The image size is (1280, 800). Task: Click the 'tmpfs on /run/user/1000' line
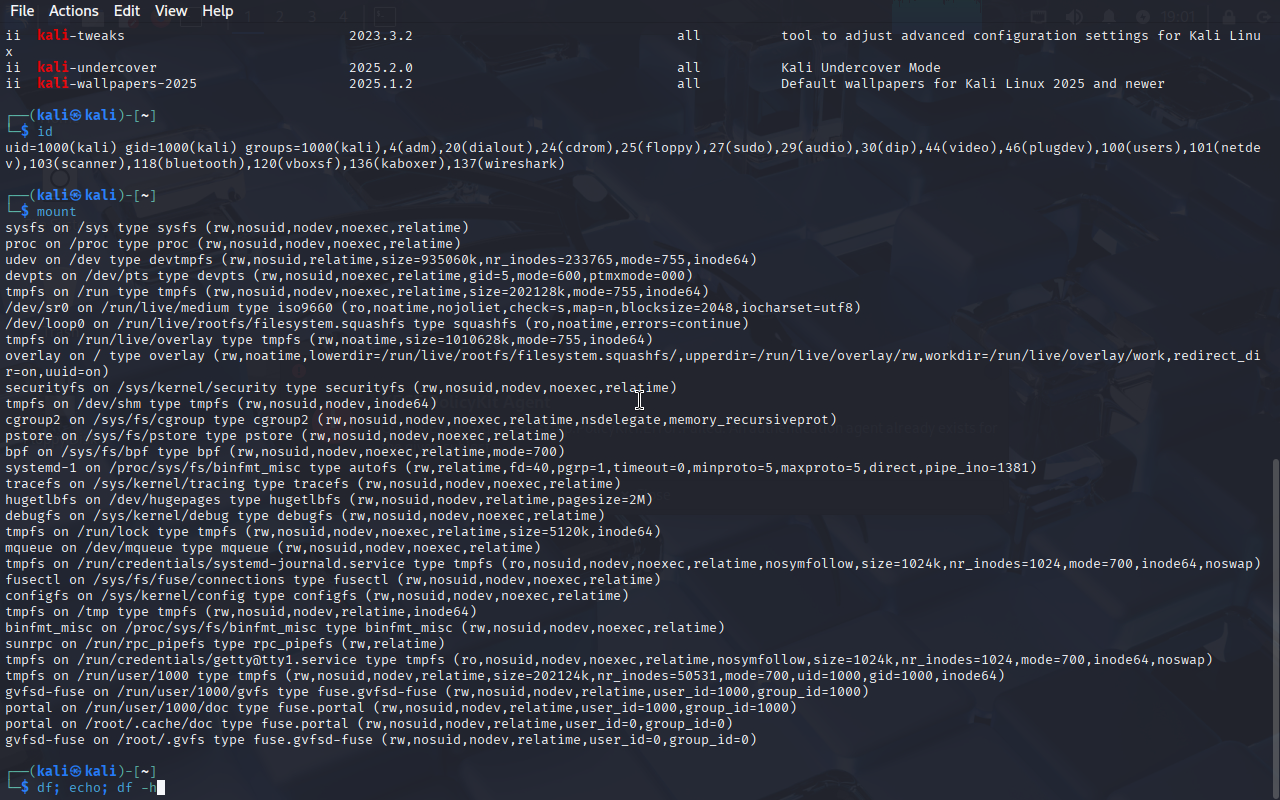point(505,676)
